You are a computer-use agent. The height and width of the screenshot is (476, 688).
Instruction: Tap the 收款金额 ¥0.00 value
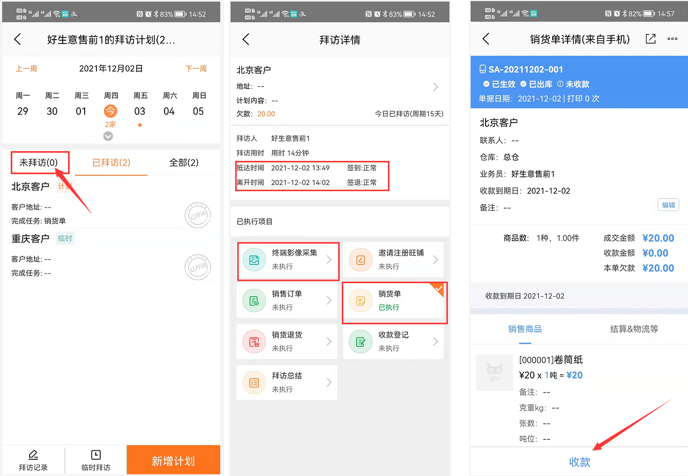click(655, 253)
